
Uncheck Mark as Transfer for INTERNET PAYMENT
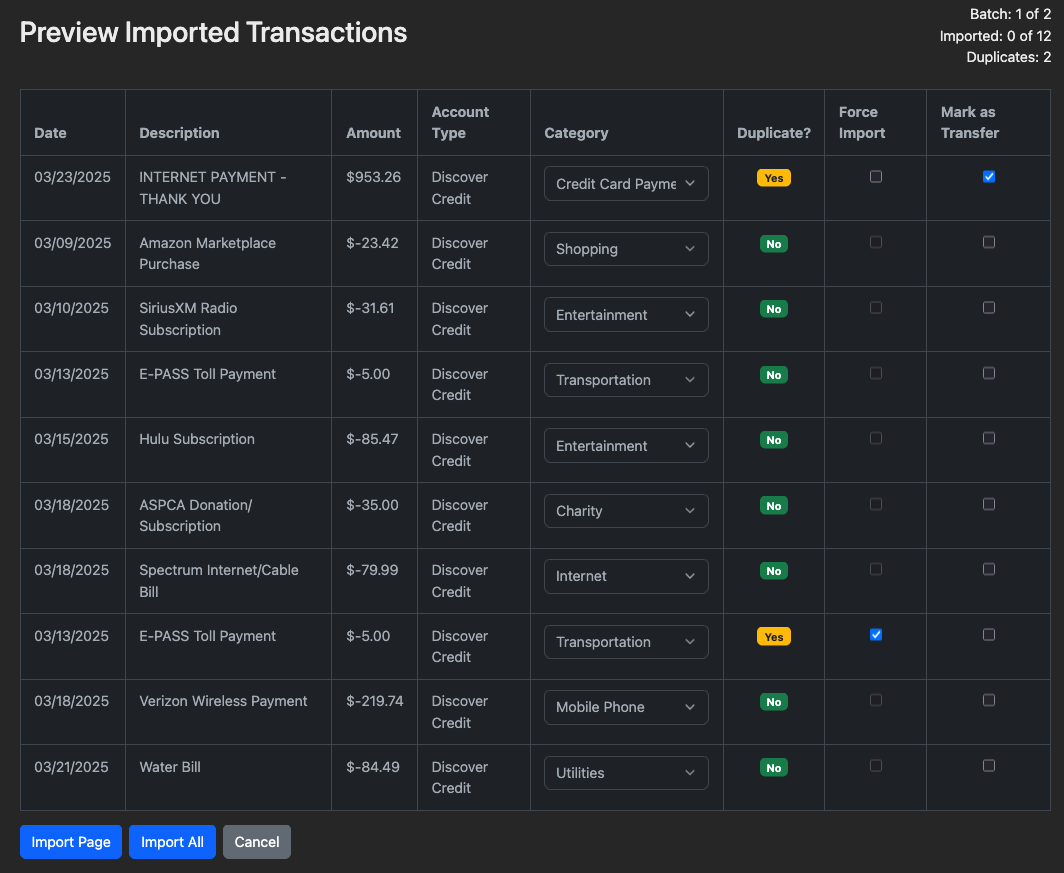tap(989, 177)
